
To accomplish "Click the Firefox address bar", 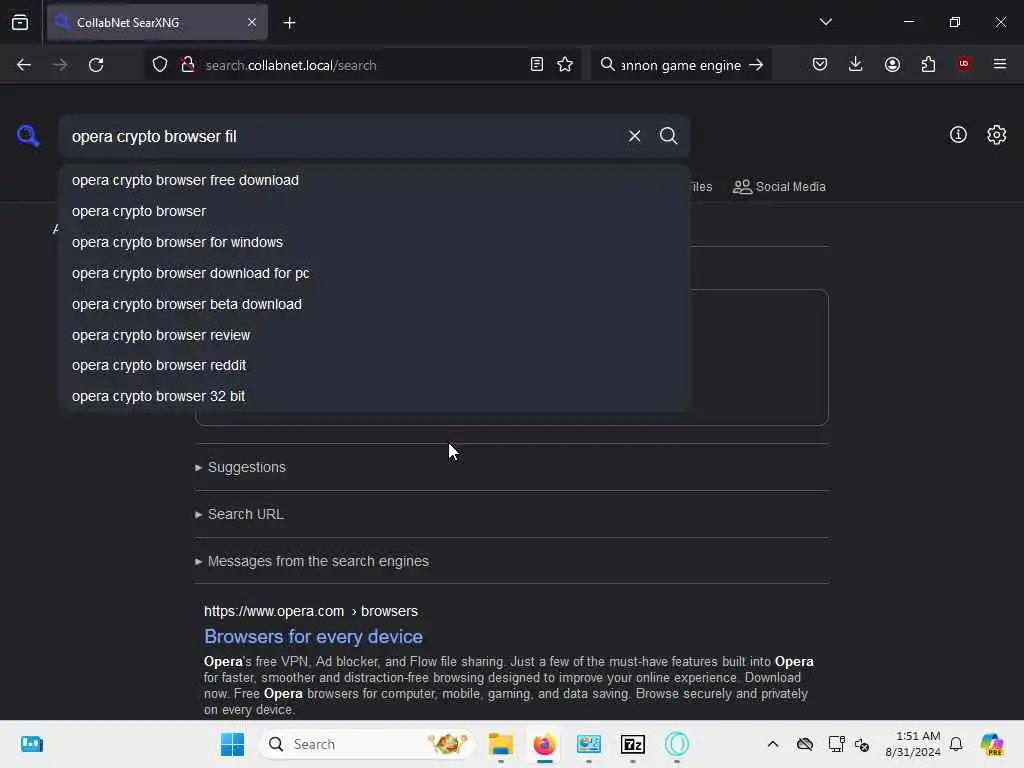I will 362,65.
